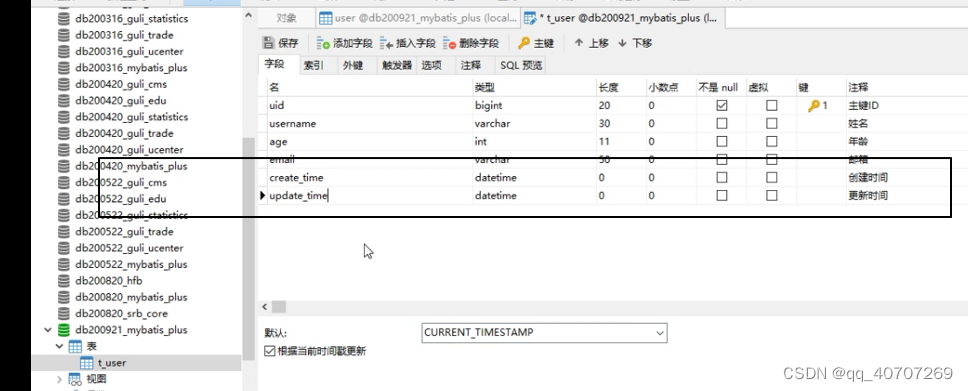Click the int type cell for age
Image resolution: width=968 pixels, height=391 pixels.
(x=534, y=141)
